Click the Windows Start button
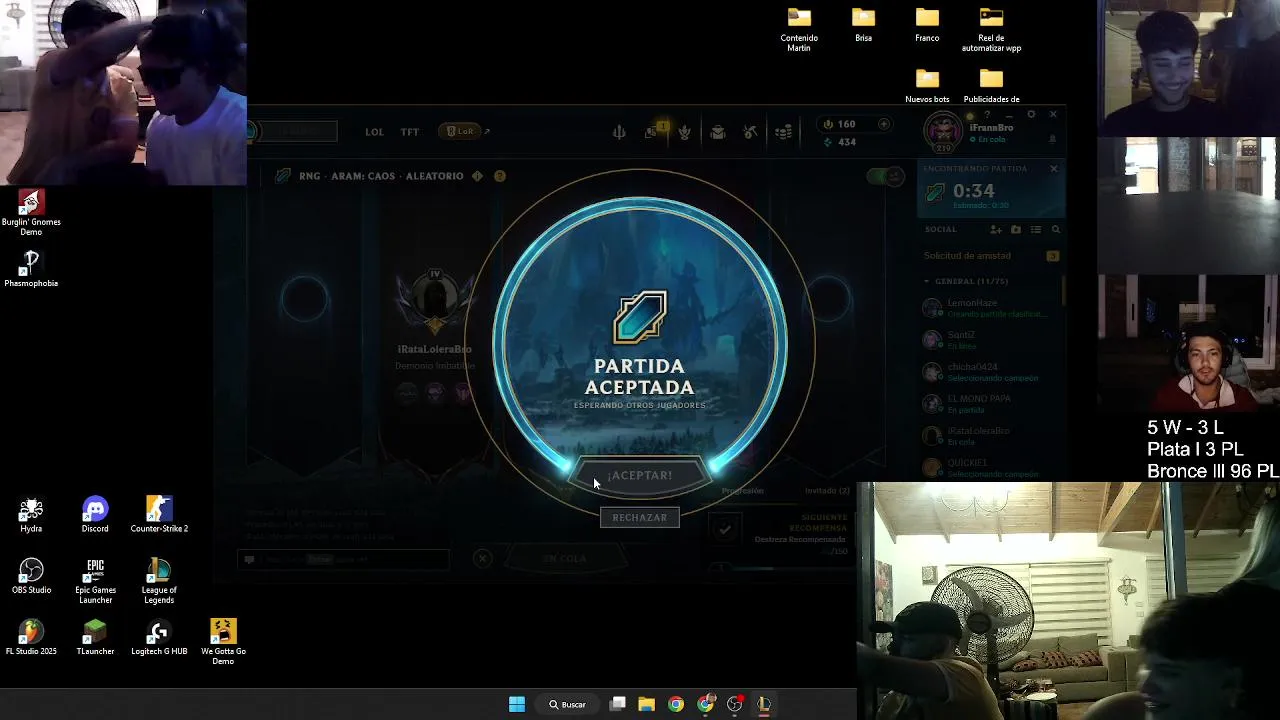Viewport: 1280px width, 720px height. click(517, 704)
